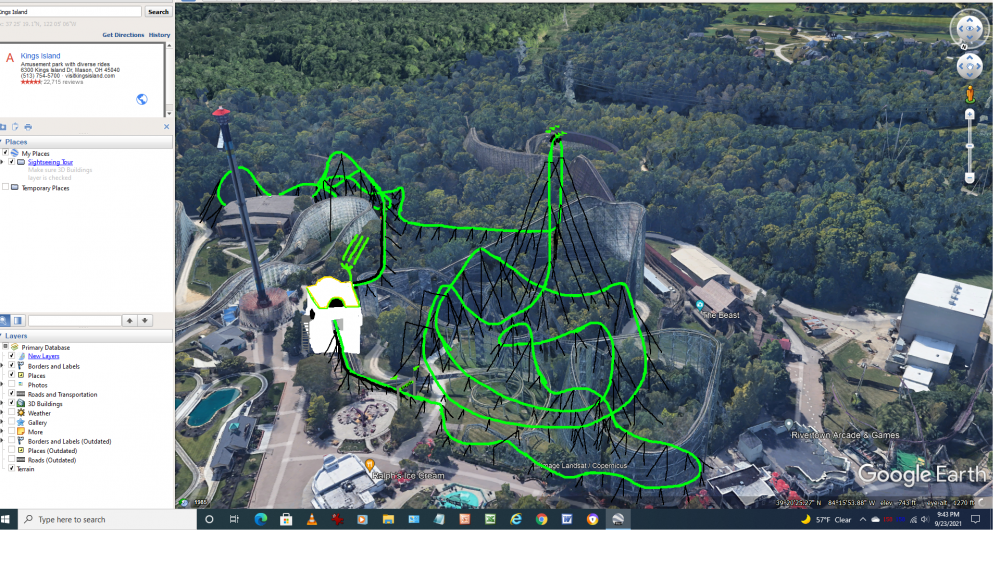Expand the 3D Buildings layer arrow
The width and height of the screenshot is (1000, 563).
(x=2, y=404)
